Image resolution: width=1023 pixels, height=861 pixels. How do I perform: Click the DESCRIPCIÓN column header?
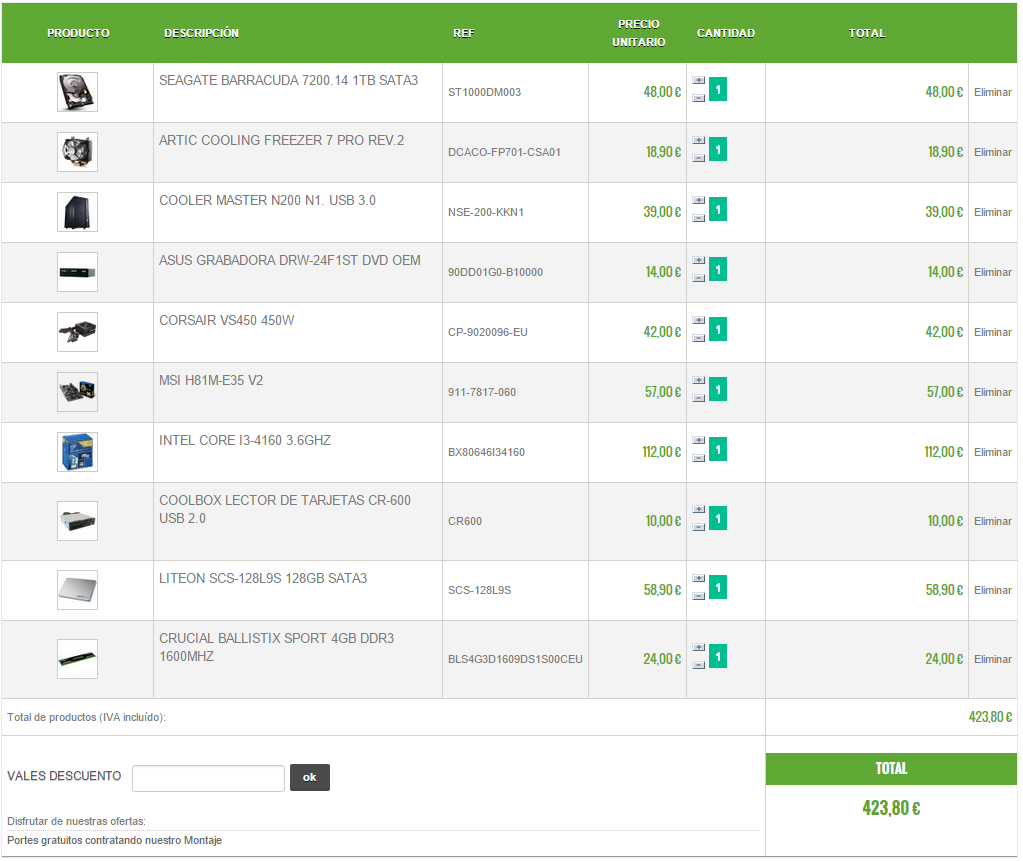click(201, 33)
